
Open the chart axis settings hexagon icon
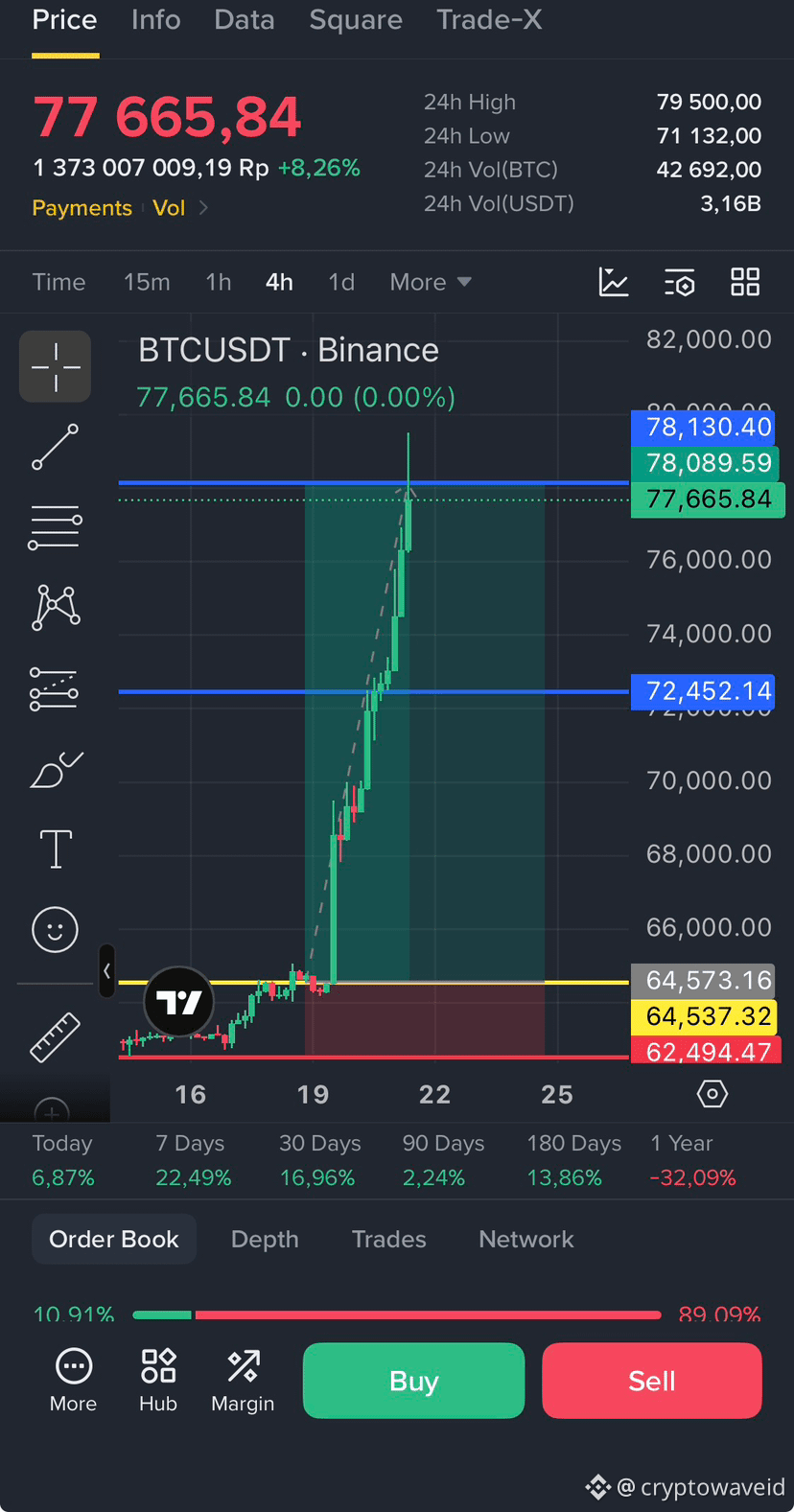pos(712,1094)
